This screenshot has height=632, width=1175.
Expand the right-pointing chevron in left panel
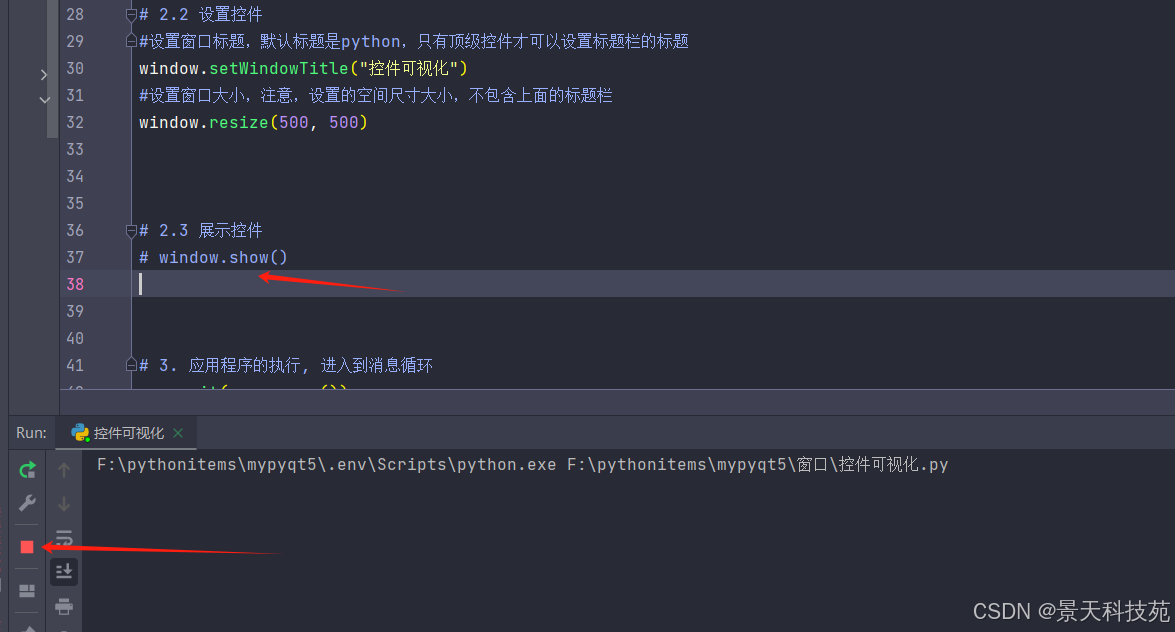click(x=44, y=75)
